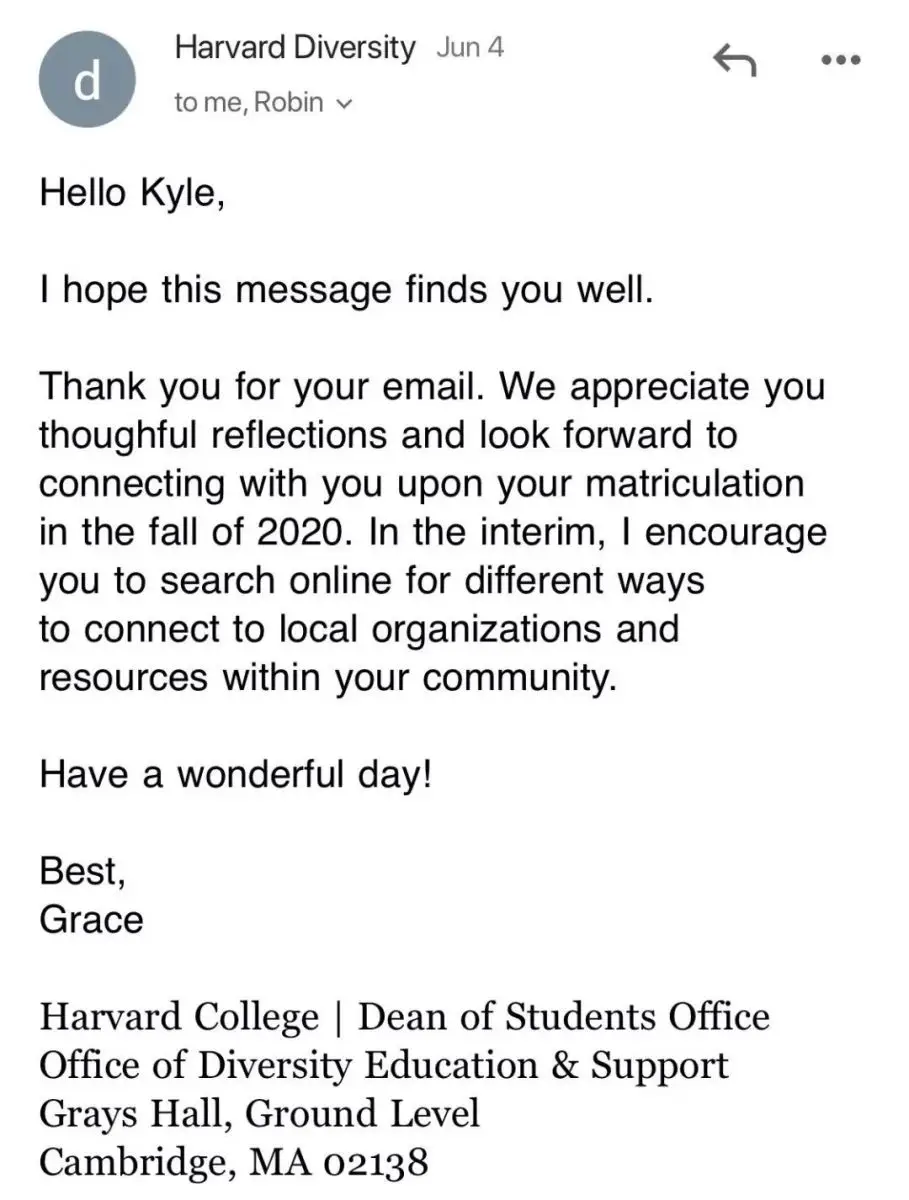
Task: Click the "Have a wonderful day!" line
Action: coord(235,775)
